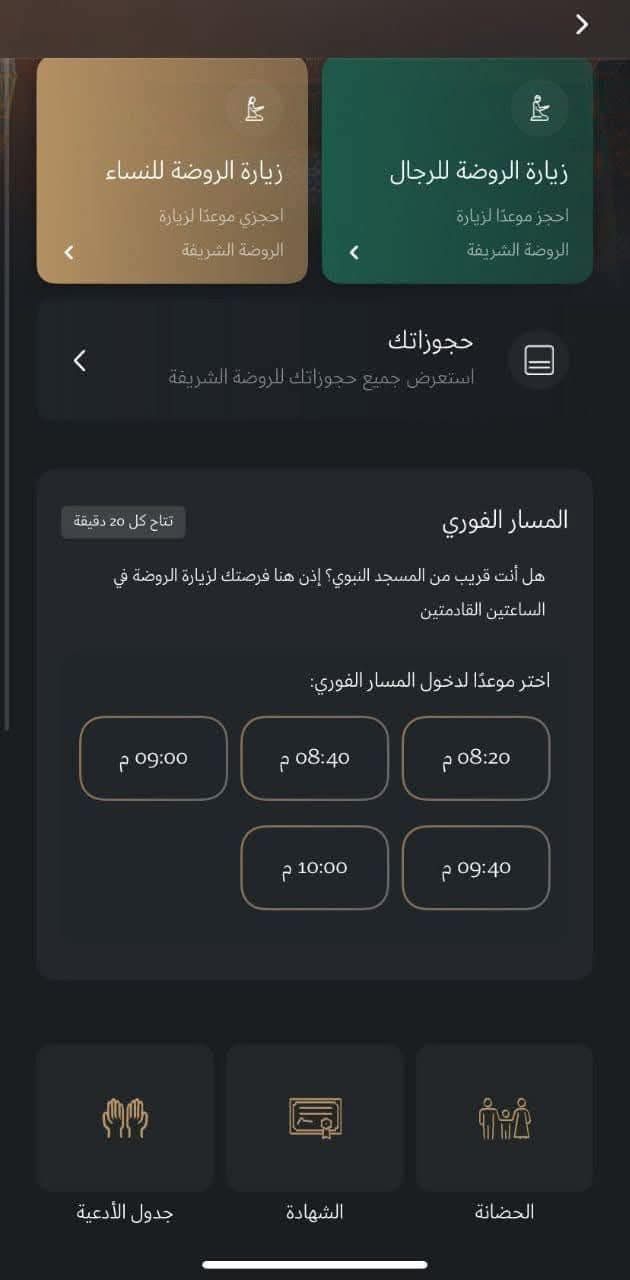This screenshot has height=1280, width=630.
Task: Select the 08:40 م time slot
Action: pyautogui.click(x=315, y=758)
